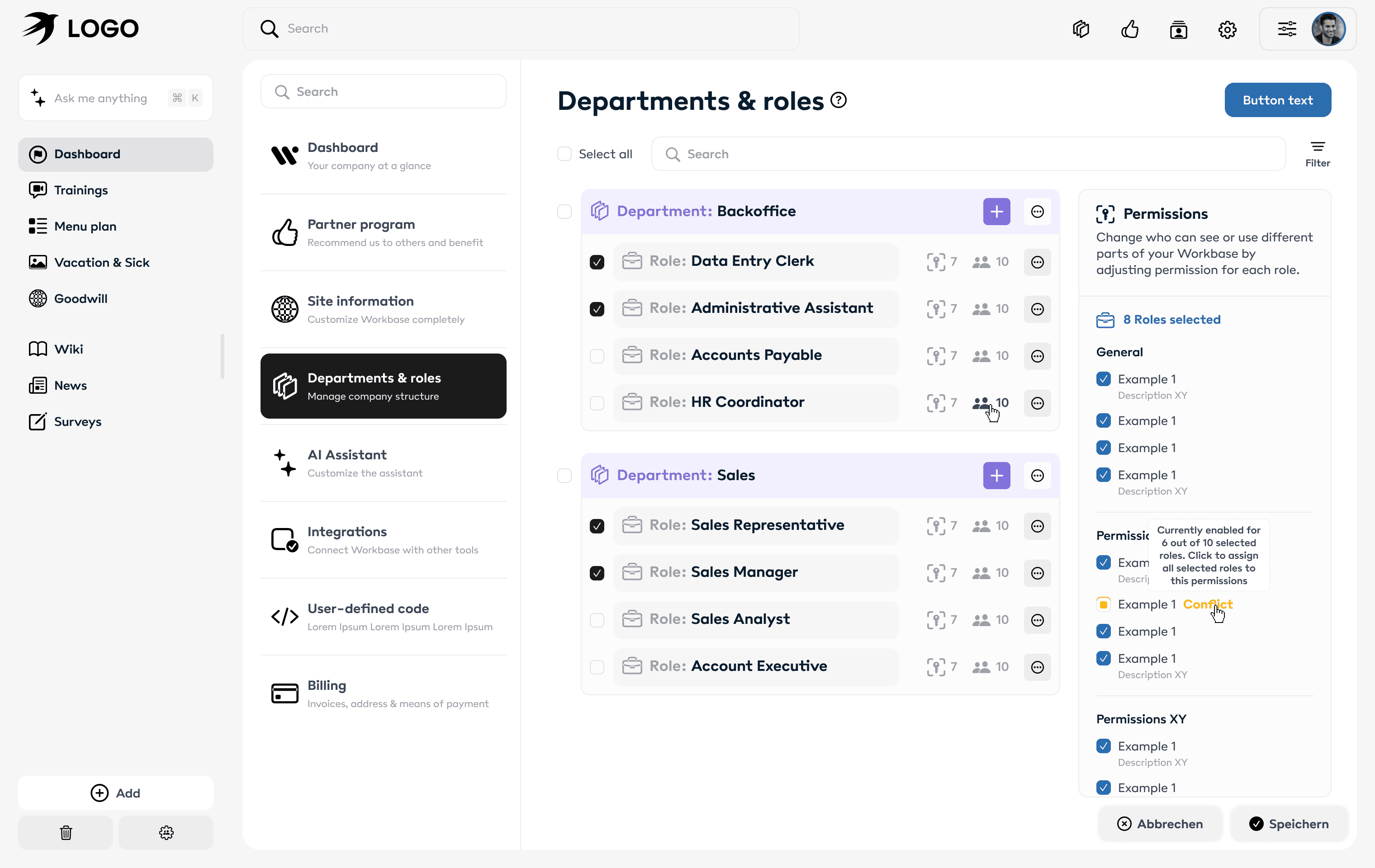Click the Ask me anything field
The height and width of the screenshot is (868, 1375).
pyautogui.click(x=100, y=98)
